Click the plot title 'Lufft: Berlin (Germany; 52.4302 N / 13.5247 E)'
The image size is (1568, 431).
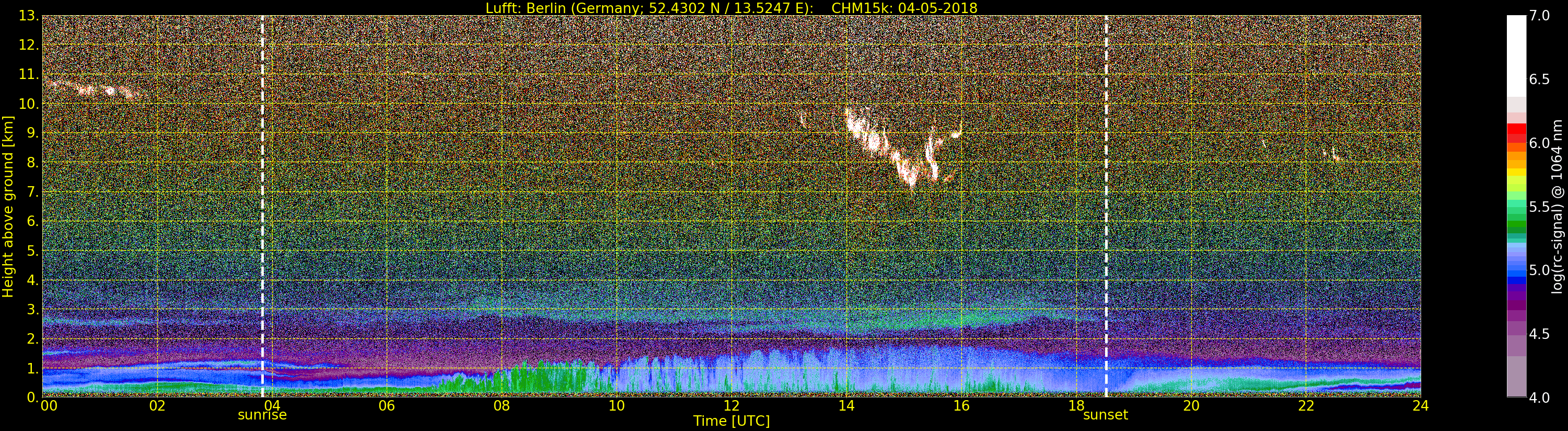click(649, 8)
